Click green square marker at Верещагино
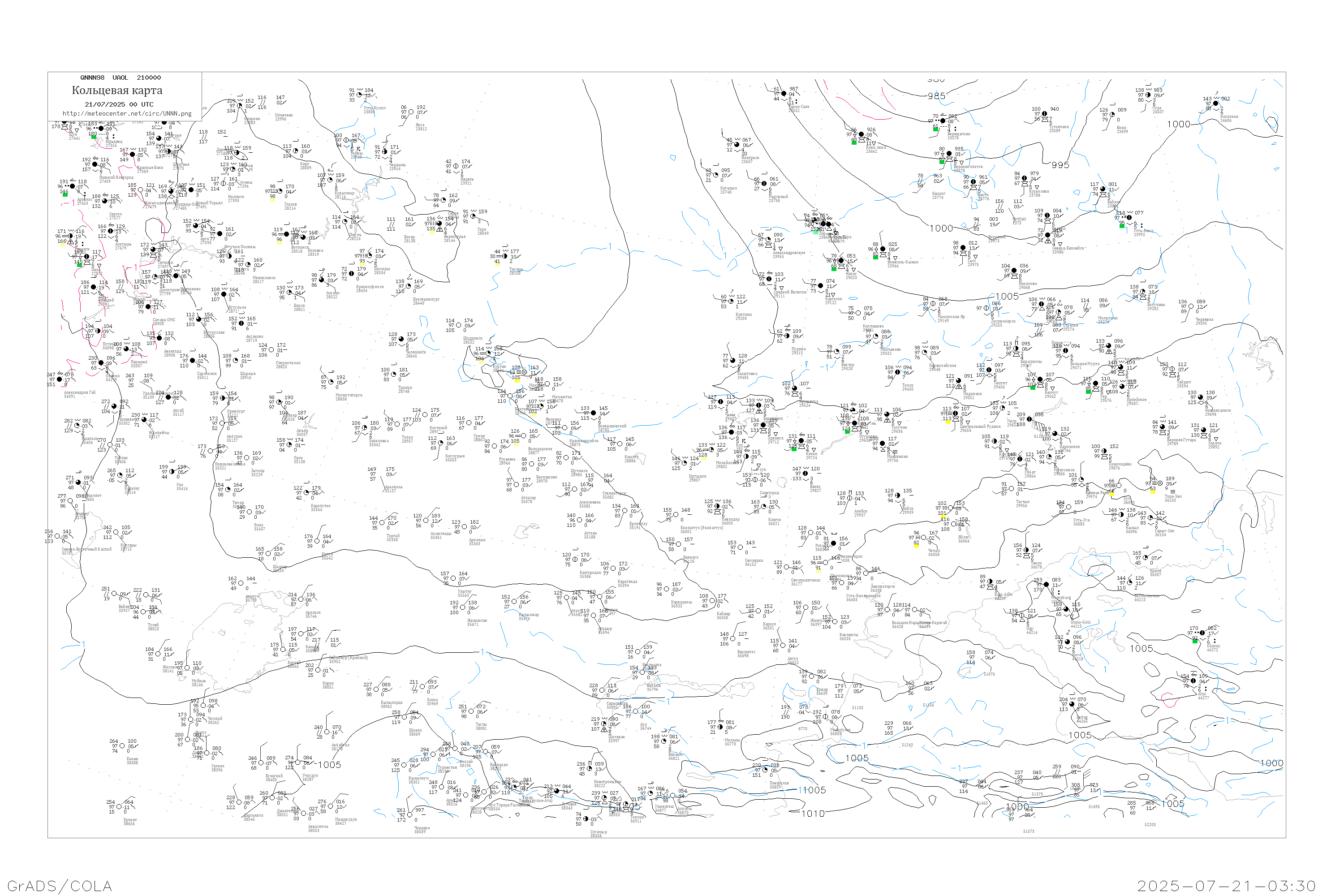Viewport: 1344px width, 896px height. coord(935,129)
